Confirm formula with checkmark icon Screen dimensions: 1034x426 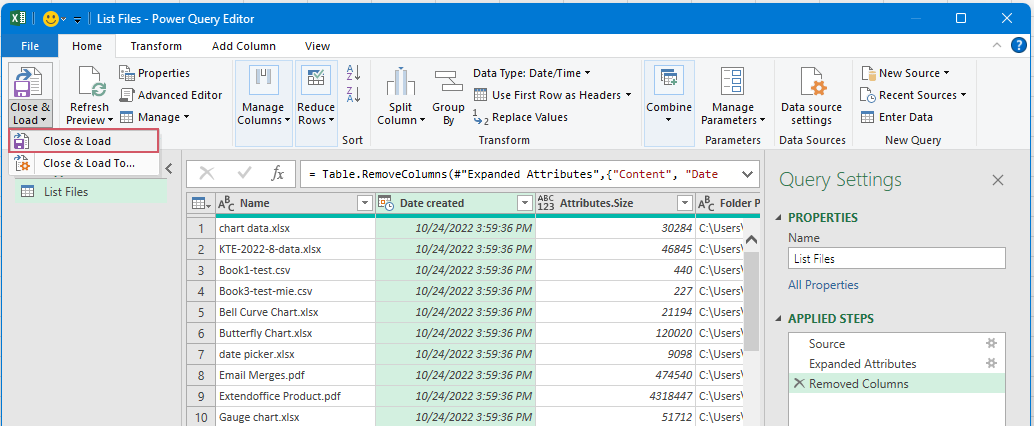[x=245, y=174]
